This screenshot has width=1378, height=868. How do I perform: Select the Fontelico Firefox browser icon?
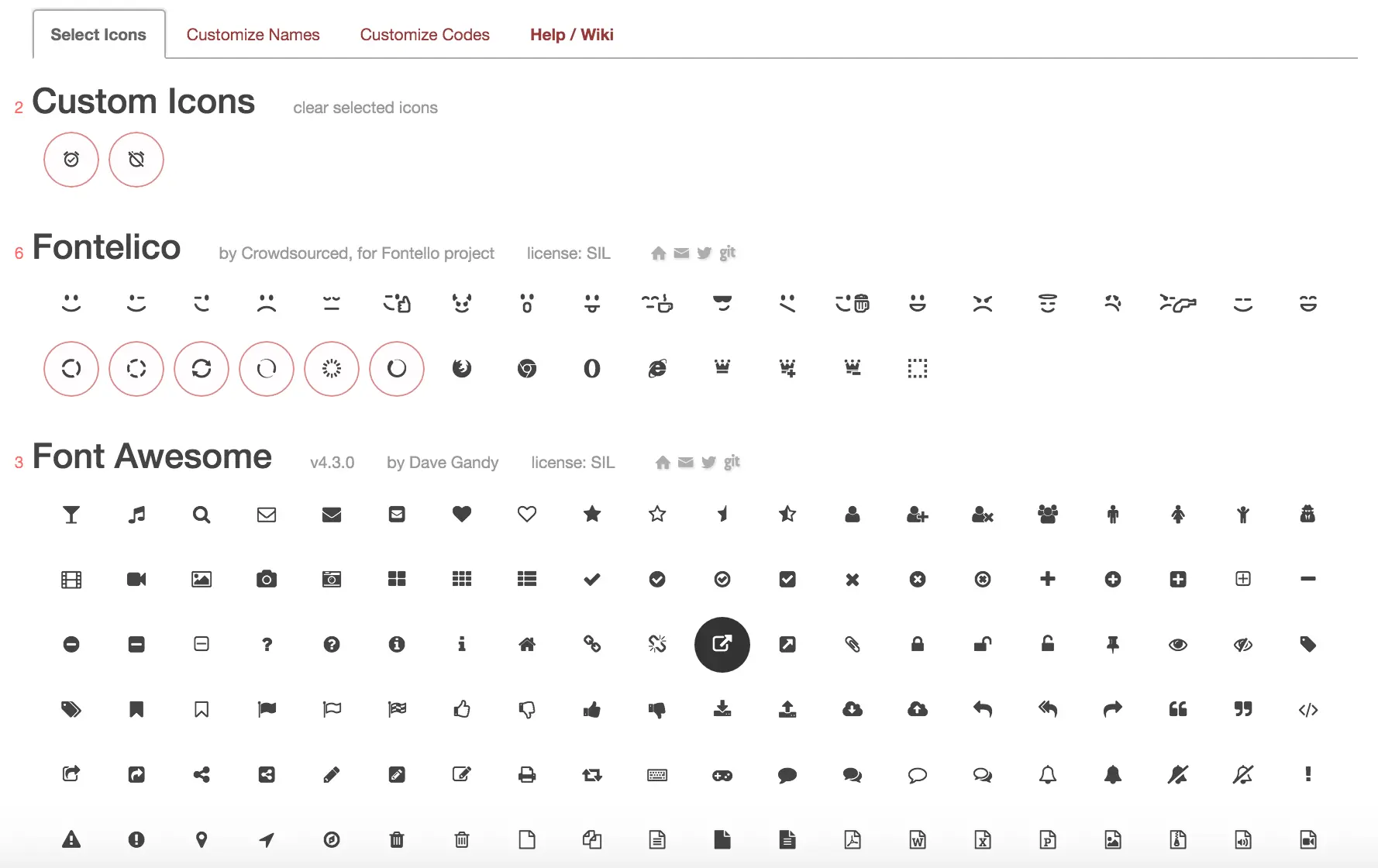[x=462, y=369]
